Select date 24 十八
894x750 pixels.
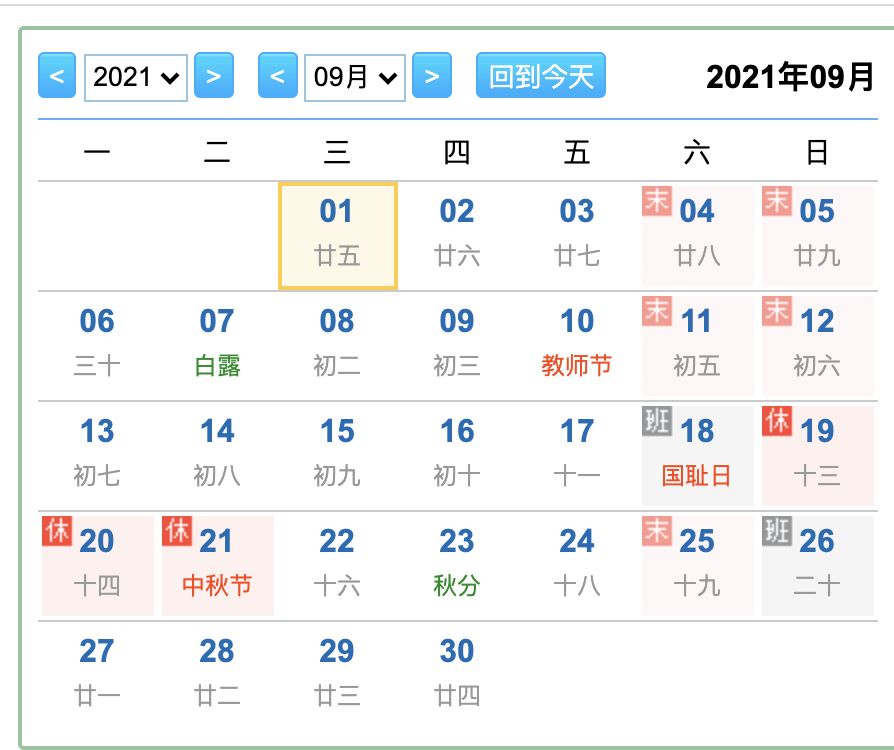[577, 566]
